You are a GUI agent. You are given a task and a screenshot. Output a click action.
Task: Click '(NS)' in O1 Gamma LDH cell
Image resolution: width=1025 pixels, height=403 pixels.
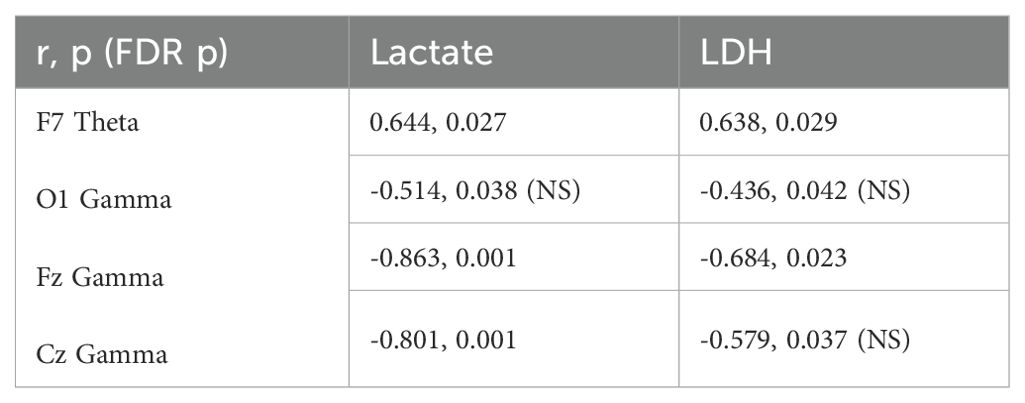point(881,189)
